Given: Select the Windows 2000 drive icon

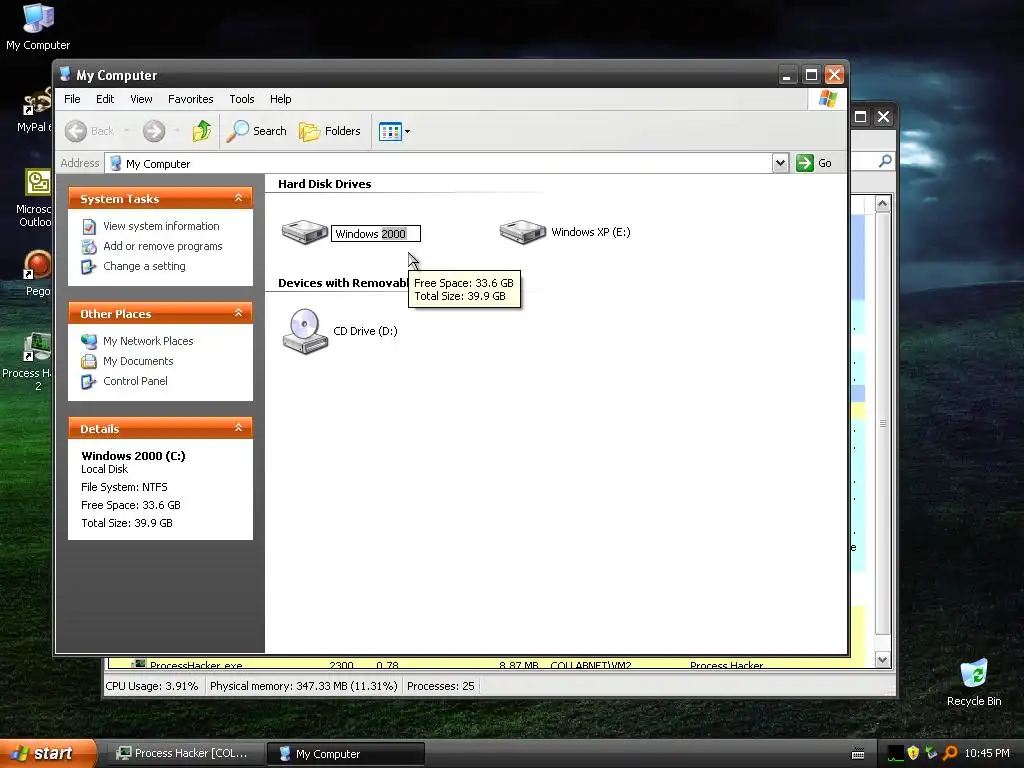Looking at the screenshot, I should [x=304, y=232].
